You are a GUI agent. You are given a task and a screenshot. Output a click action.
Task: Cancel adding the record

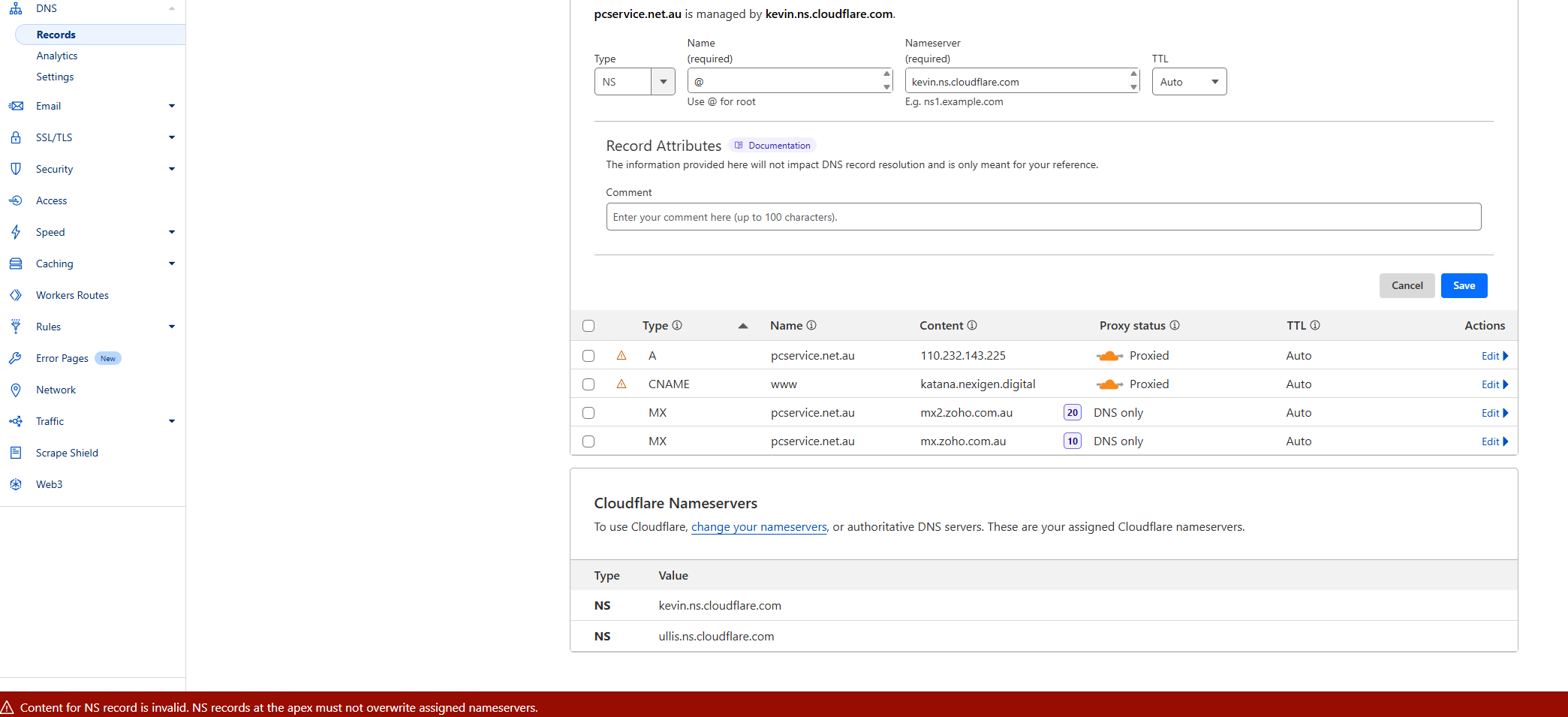[x=1407, y=285]
